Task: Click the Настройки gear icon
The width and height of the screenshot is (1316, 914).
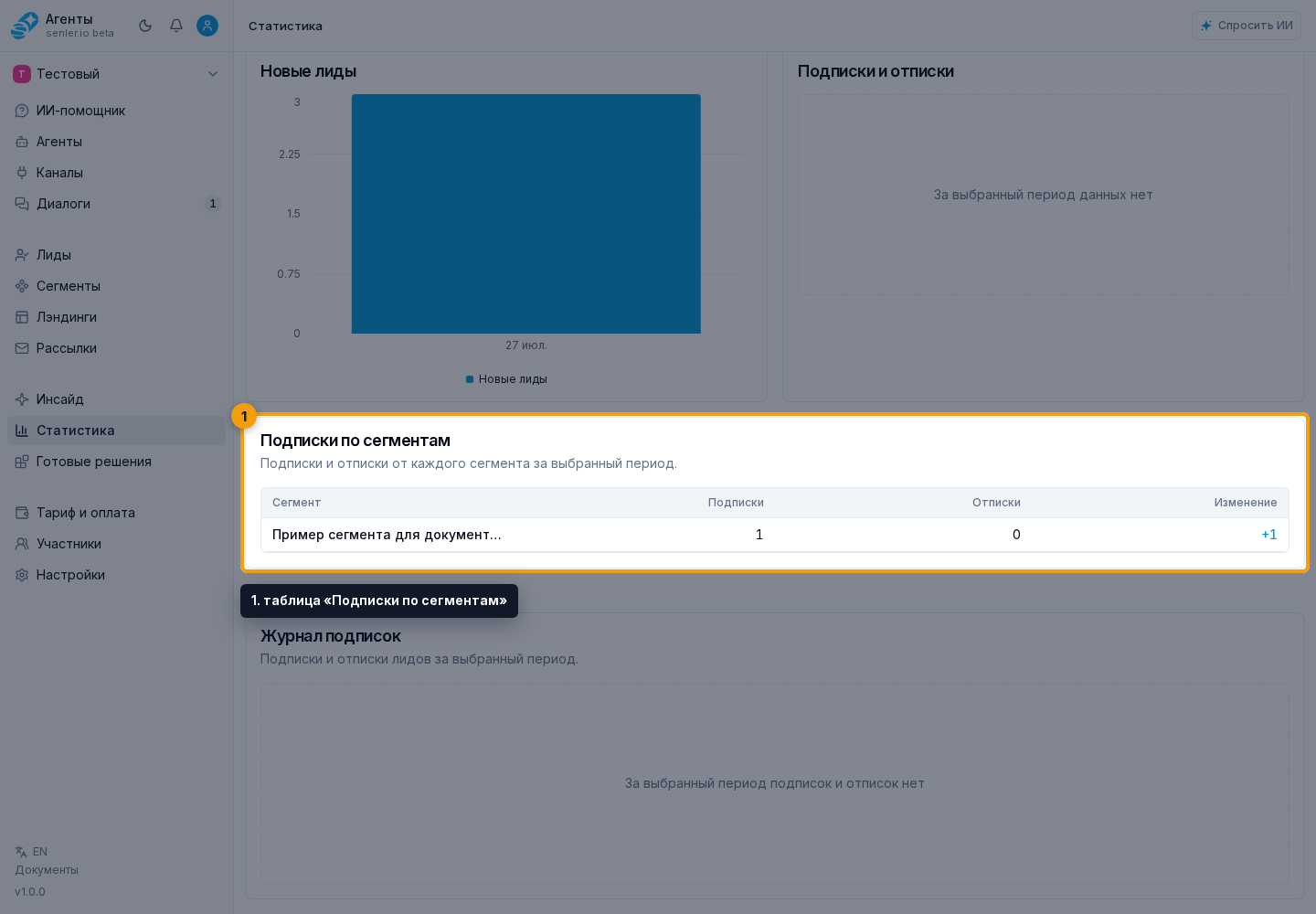Action: point(22,575)
